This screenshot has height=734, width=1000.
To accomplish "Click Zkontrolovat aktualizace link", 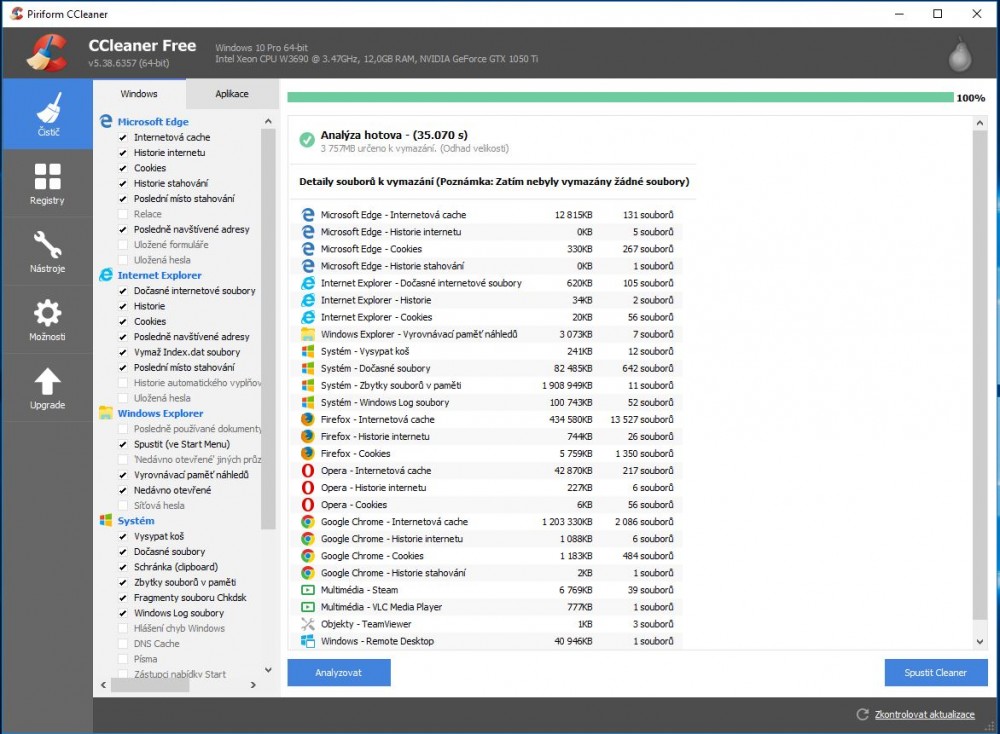I will coord(924,715).
